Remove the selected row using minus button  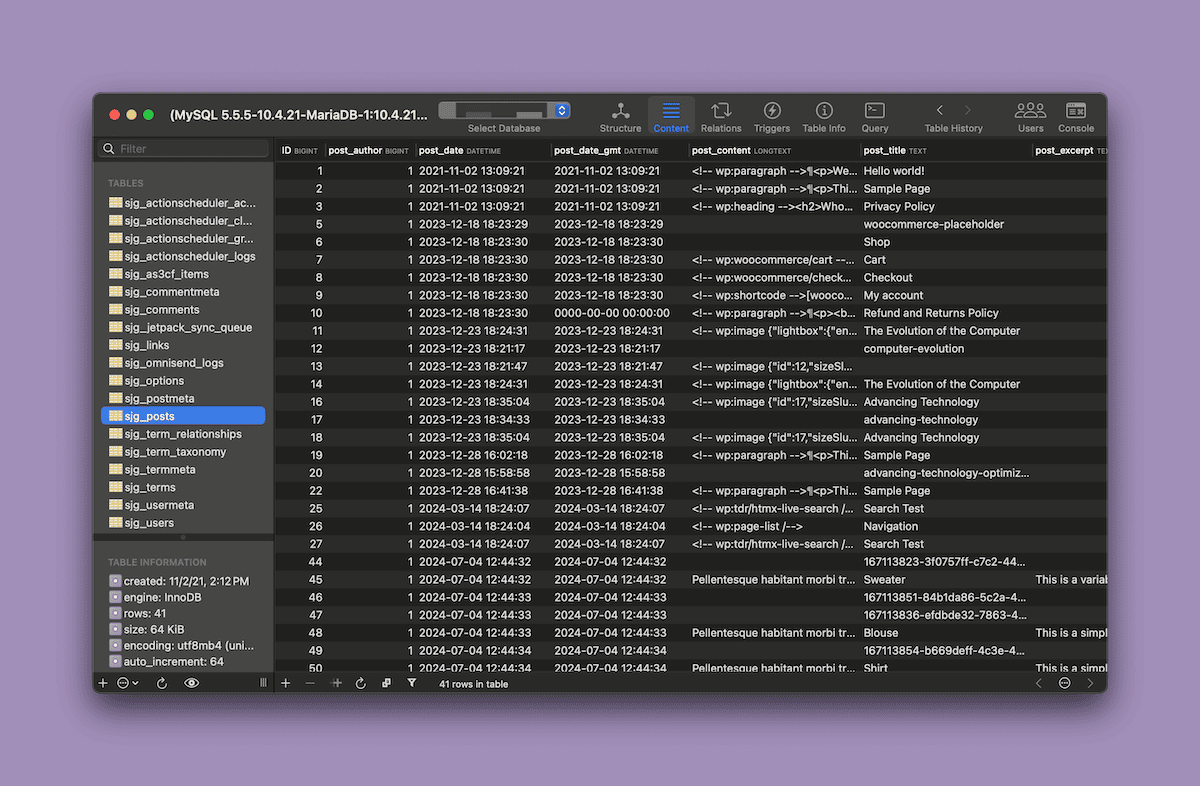[310, 683]
